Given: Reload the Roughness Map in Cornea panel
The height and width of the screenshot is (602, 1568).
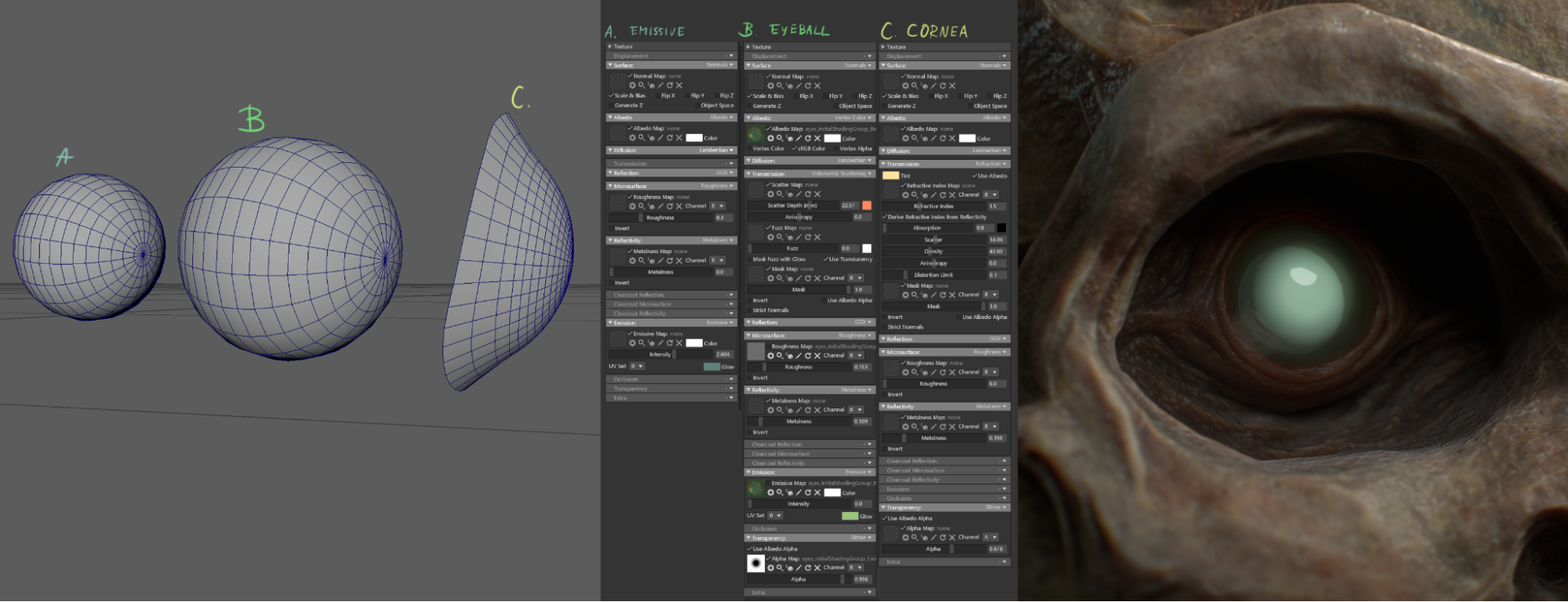Looking at the screenshot, I should tap(943, 372).
